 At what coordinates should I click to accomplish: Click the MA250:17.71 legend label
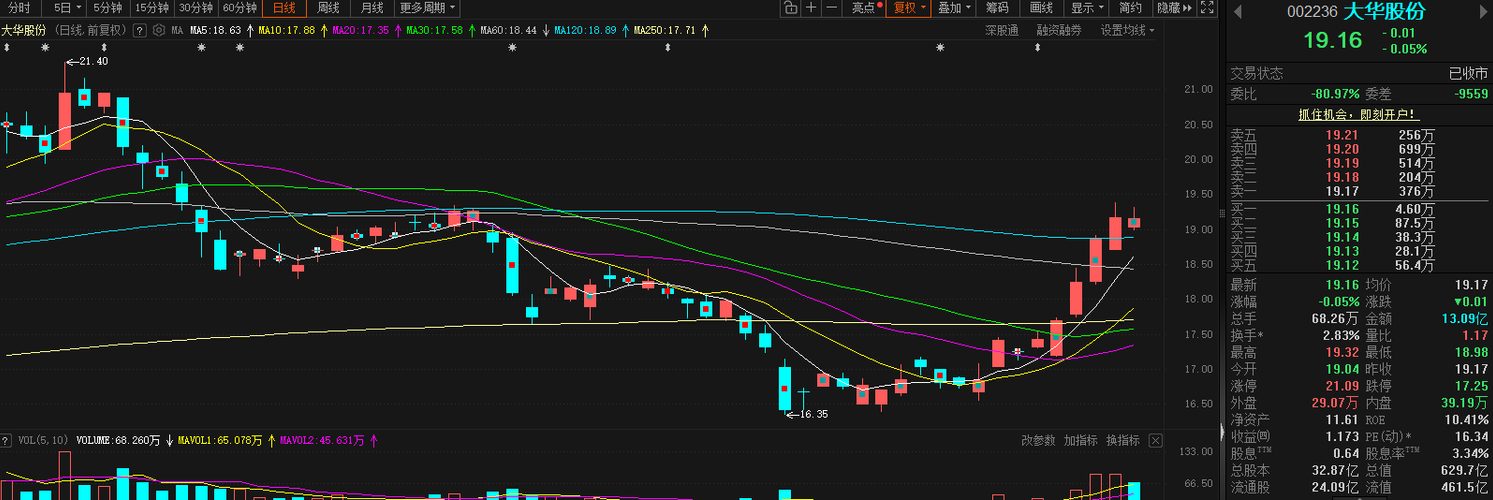click(x=665, y=30)
